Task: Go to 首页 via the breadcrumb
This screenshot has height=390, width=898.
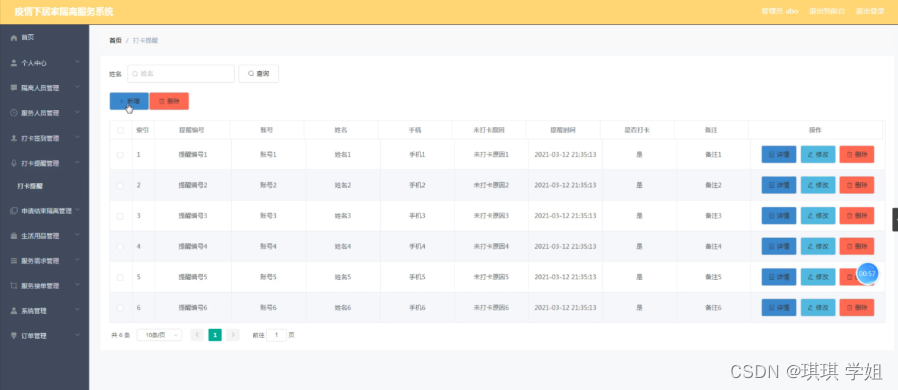Action: tap(115, 41)
